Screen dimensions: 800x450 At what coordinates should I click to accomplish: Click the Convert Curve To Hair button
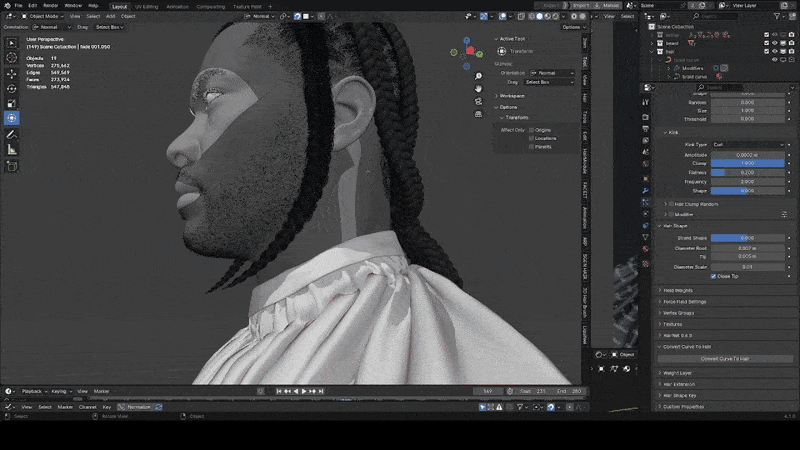(725, 359)
